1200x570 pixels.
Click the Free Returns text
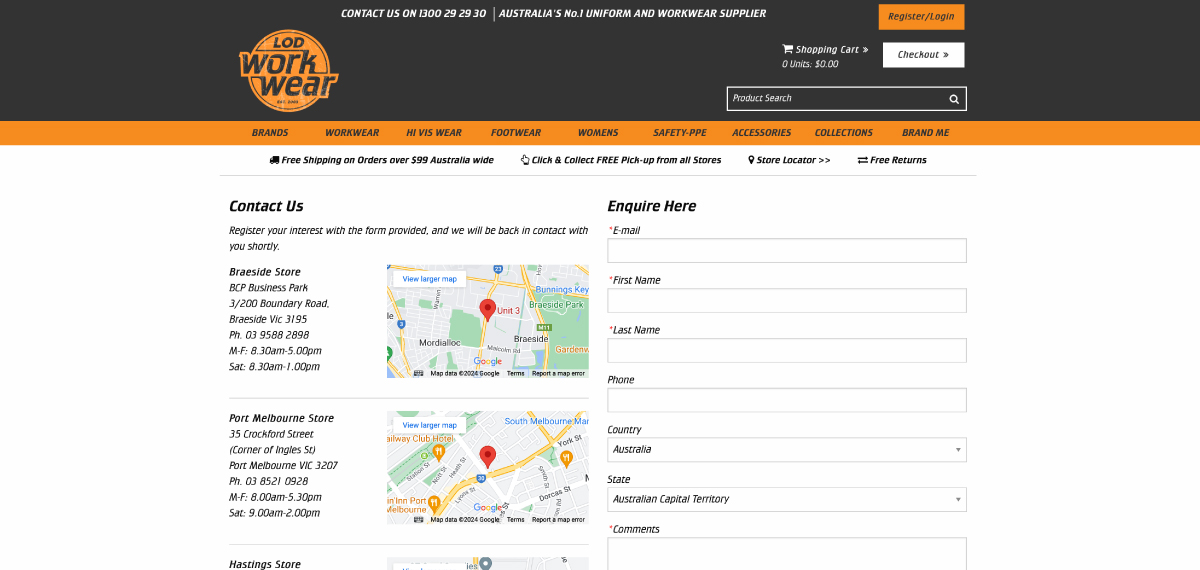898,160
